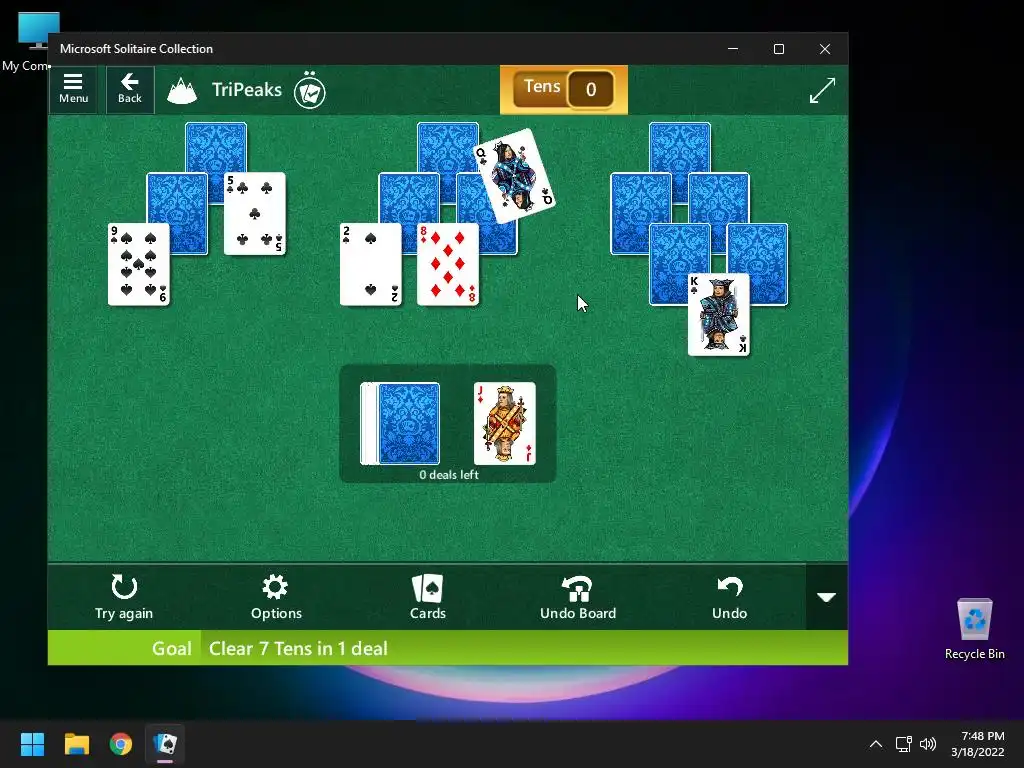Screen dimensions: 1024x768
Task: Launch Chrome from the taskbar
Action: coord(121,744)
